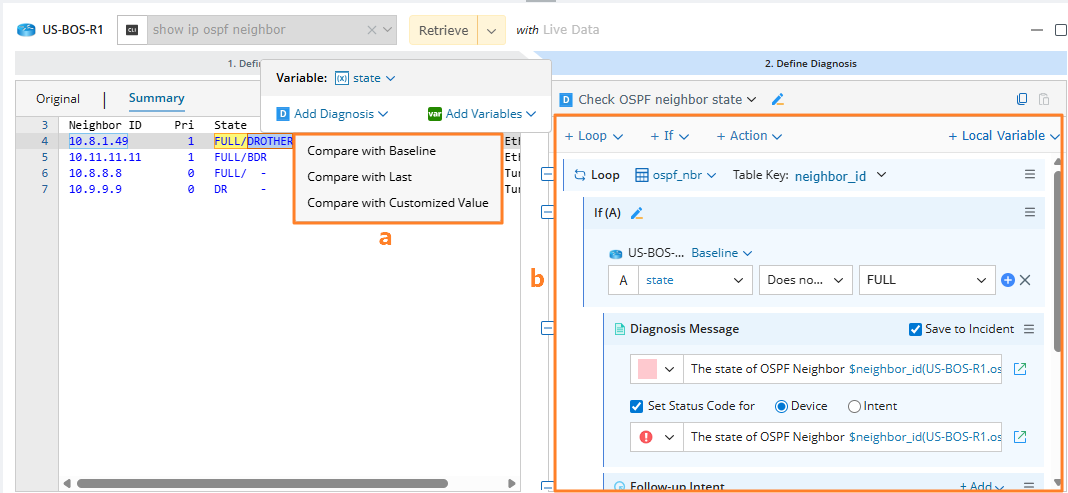The width and height of the screenshot is (1068, 493).
Task: Choose Compare with Baseline menu item
Action: click(x=371, y=151)
